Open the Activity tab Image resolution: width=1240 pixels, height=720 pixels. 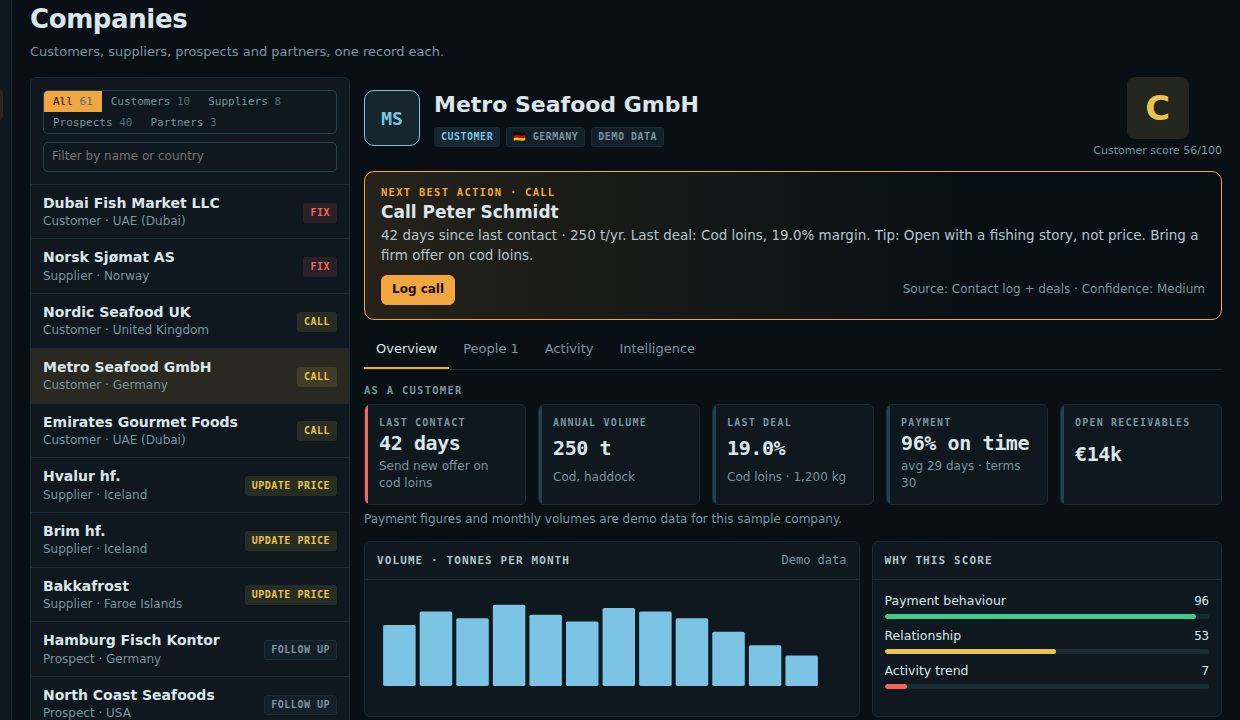[569, 348]
